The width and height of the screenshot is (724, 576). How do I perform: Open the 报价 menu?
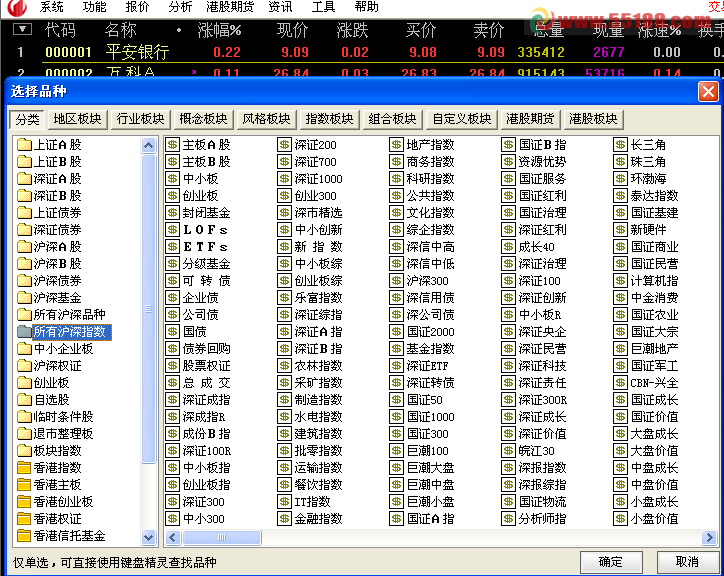point(137,7)
